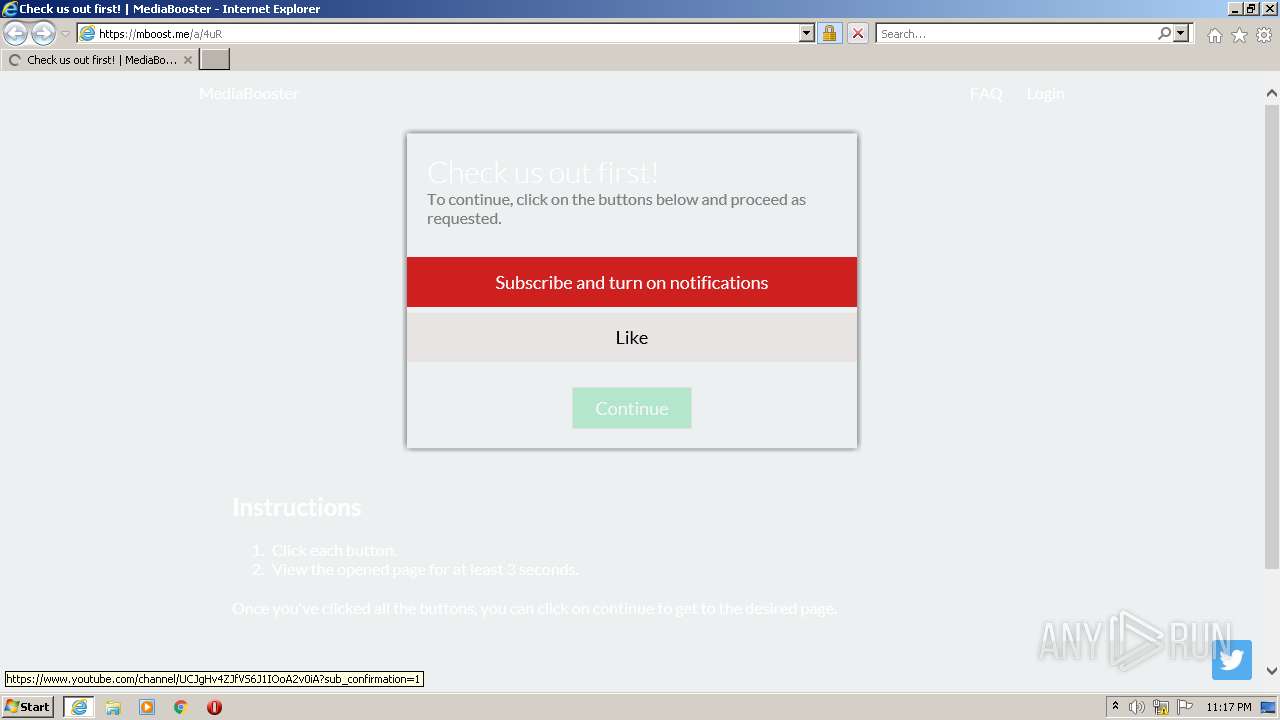Click the Action Center flag icon
1280x720 pixels.
[x=1185, y=707]
